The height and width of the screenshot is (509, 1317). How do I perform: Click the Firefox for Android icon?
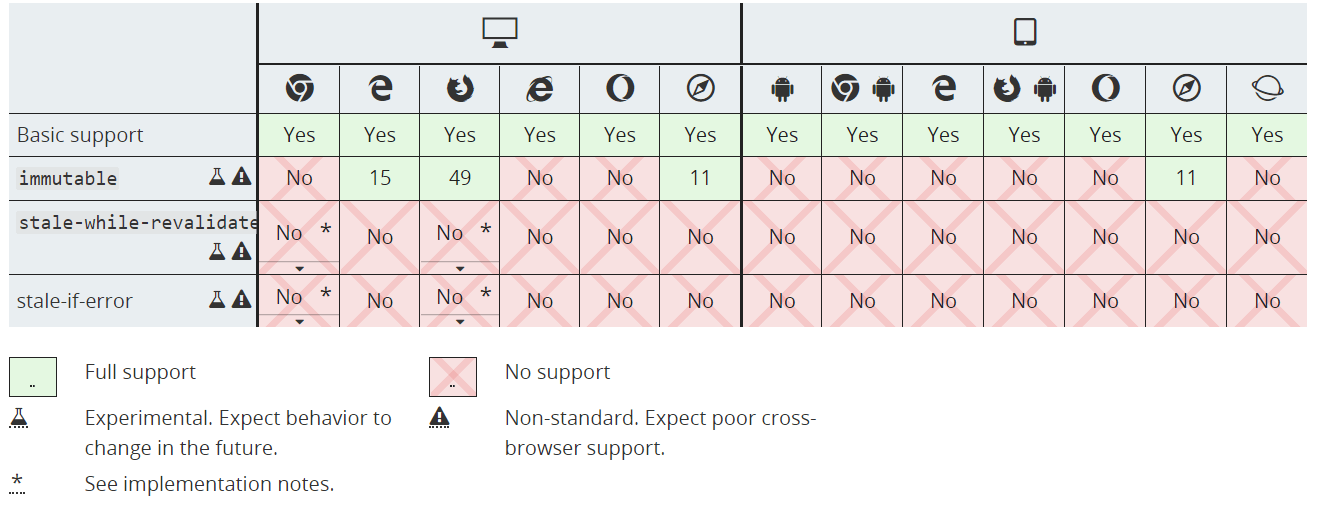point(1024,89)
